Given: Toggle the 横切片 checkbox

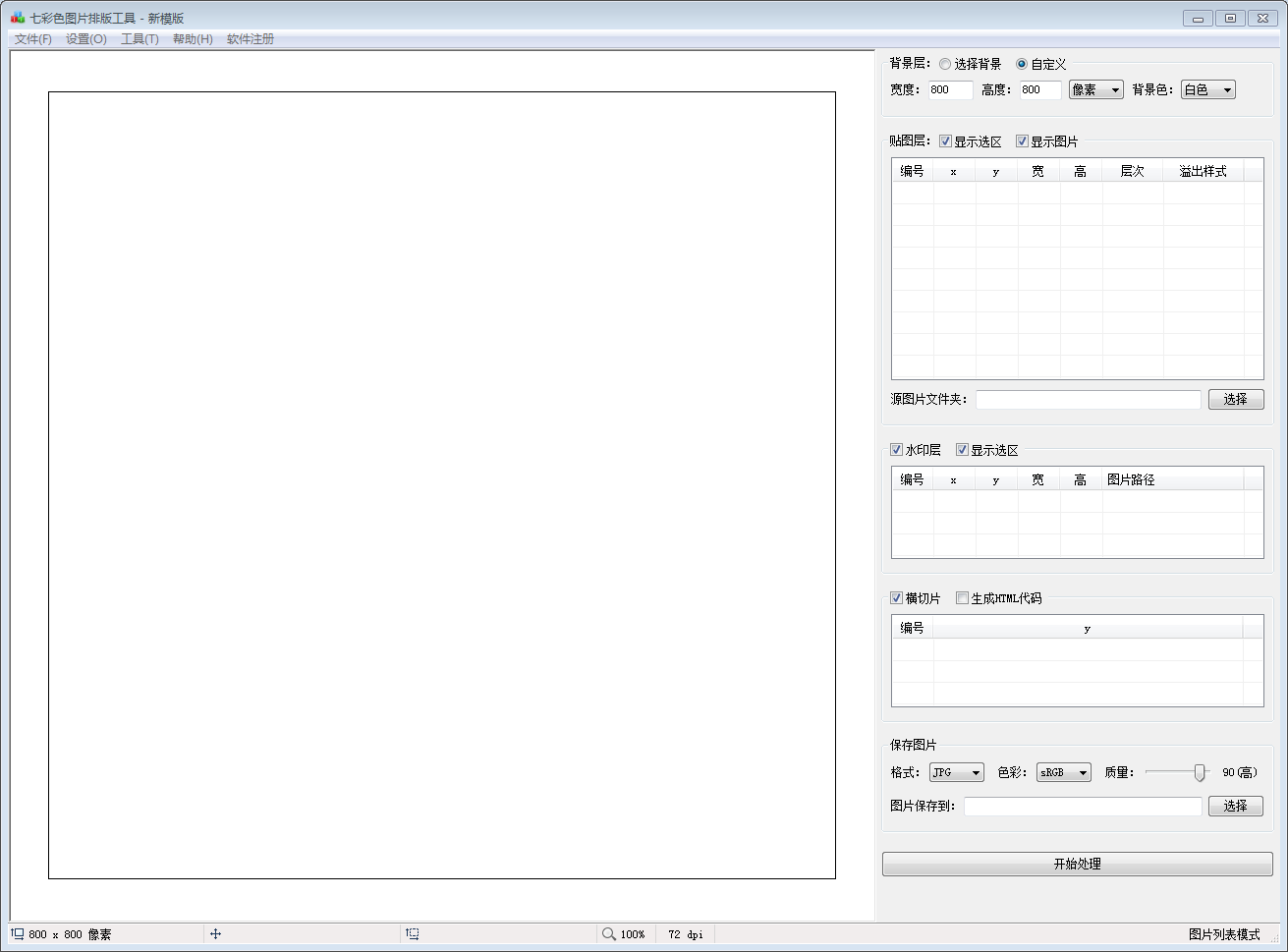Looking at the screenshot, I should coord(896,598).
